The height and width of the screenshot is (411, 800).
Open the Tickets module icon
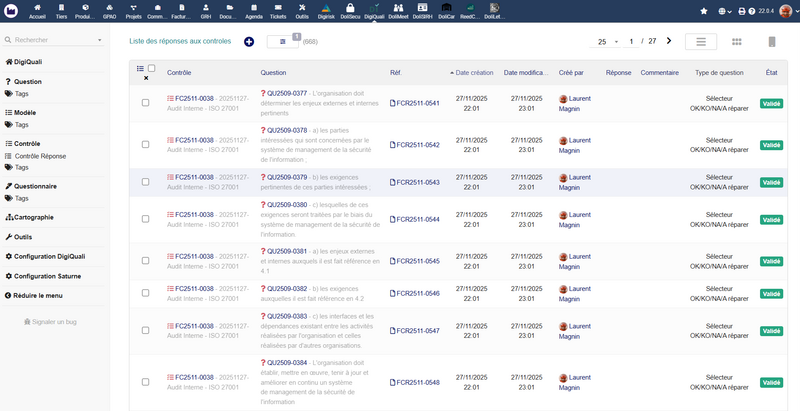tap(278, 11)
